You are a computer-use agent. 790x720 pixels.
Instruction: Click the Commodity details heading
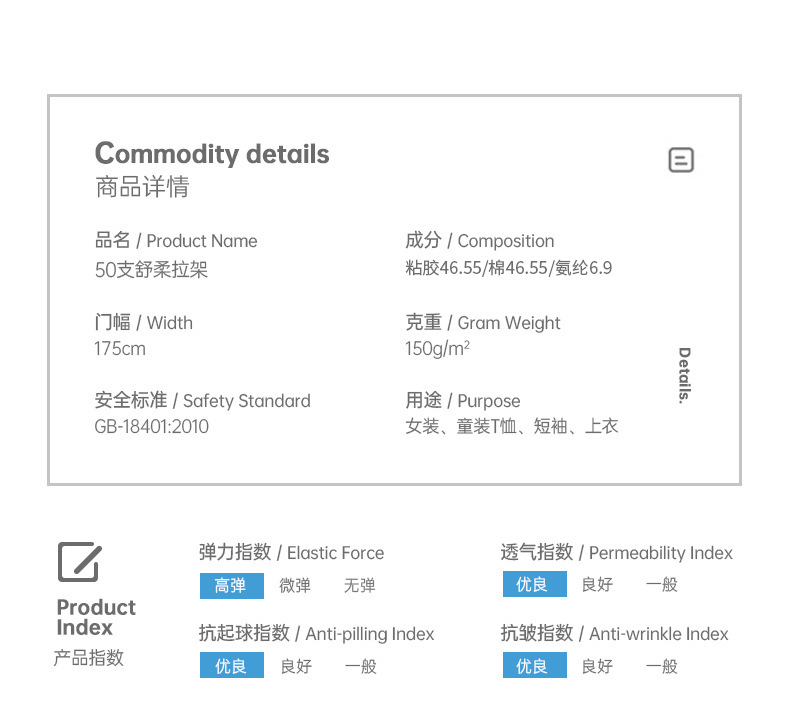click(212, 154)
